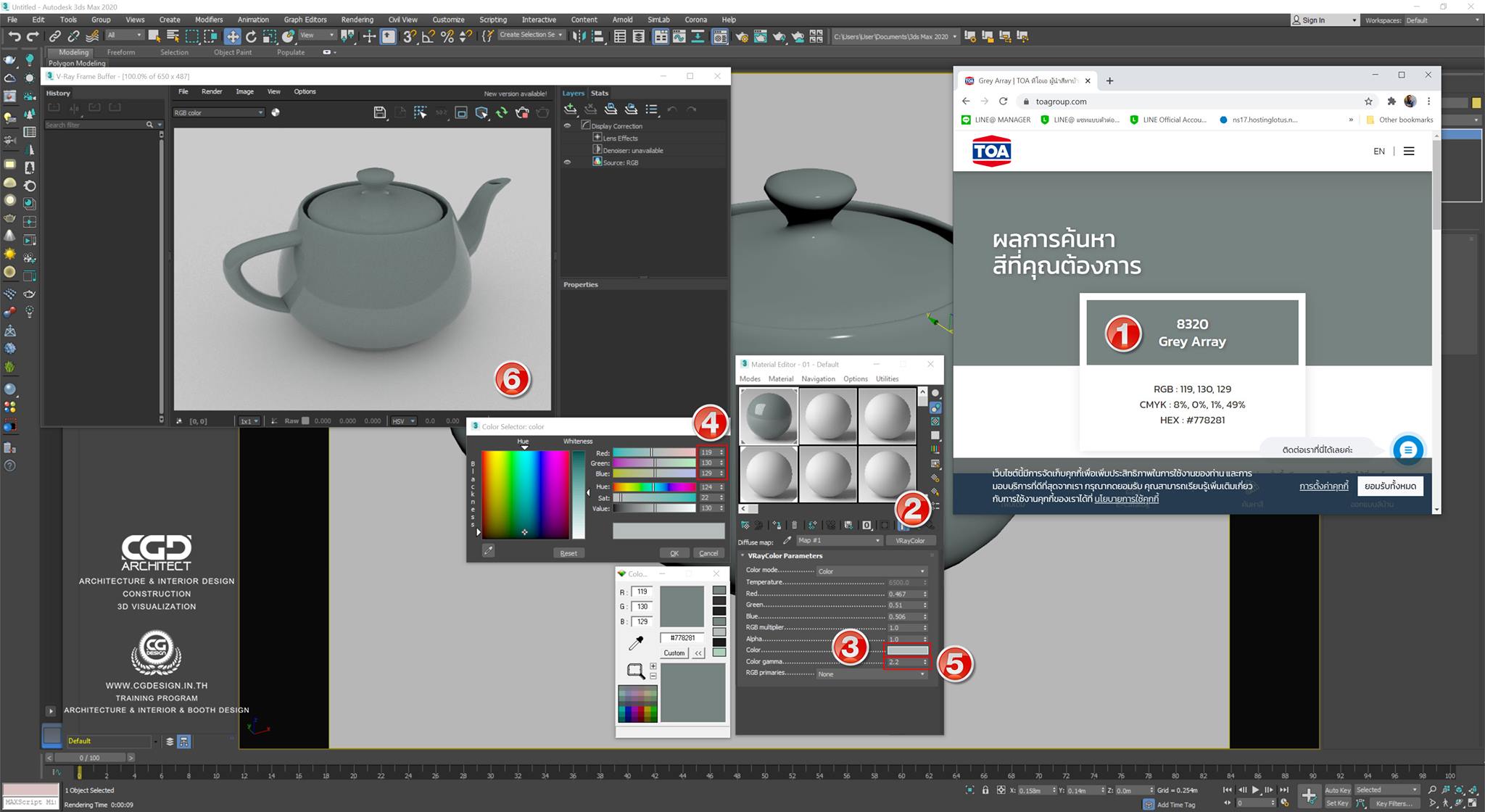Viewport: 1485px width, 812px height.
Task: Click the Red slider in Color Selector
Action: click(x=654, y=452)
